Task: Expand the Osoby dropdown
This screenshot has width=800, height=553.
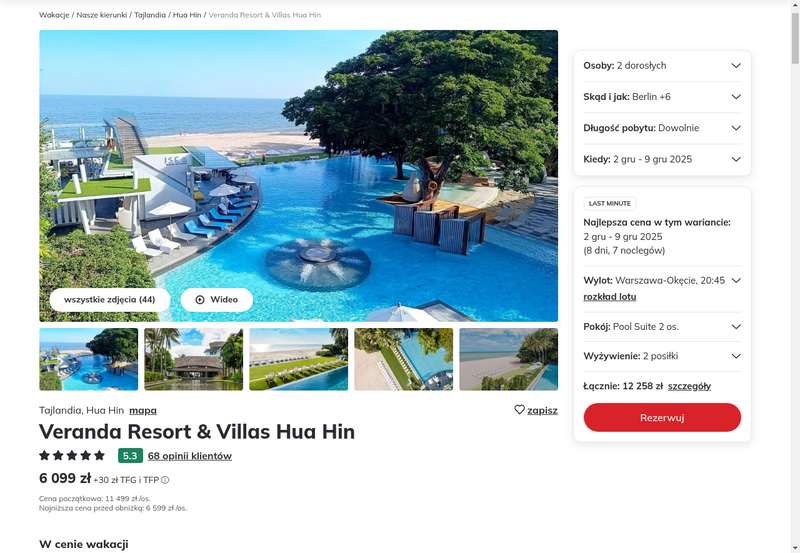Action: (x=662, y=66)
